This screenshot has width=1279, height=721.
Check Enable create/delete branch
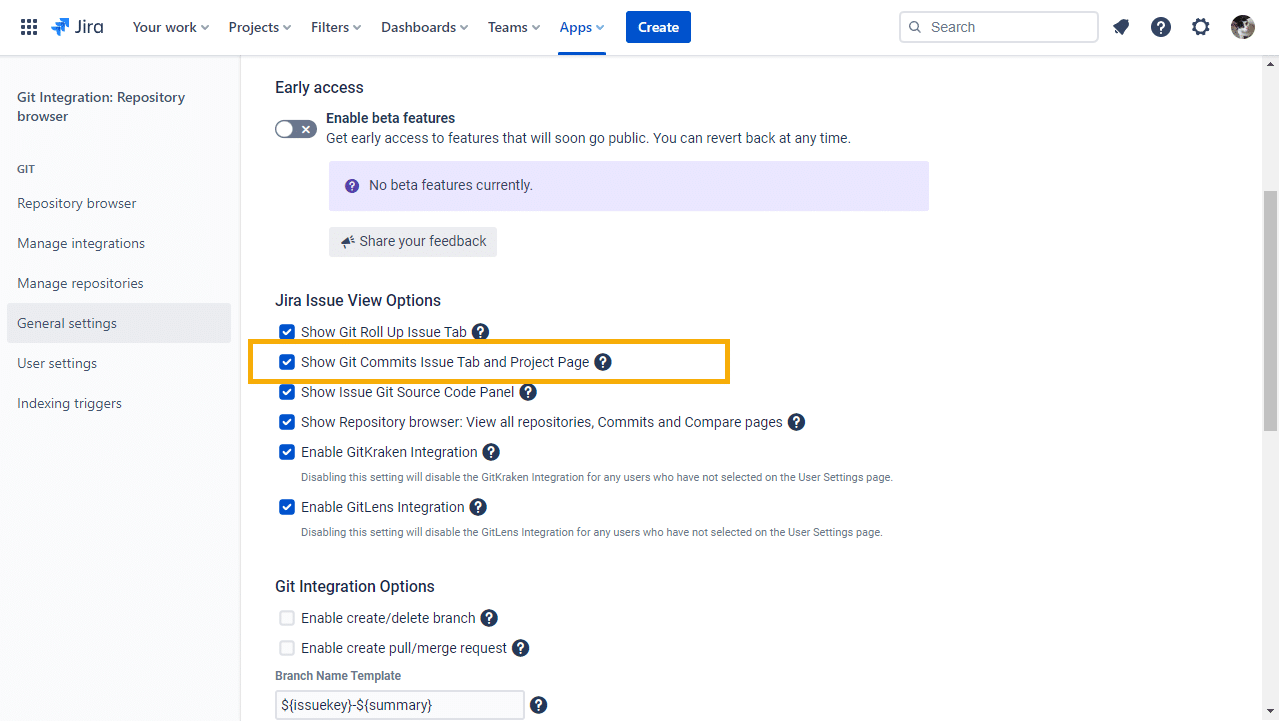click(x=287, y=618)
